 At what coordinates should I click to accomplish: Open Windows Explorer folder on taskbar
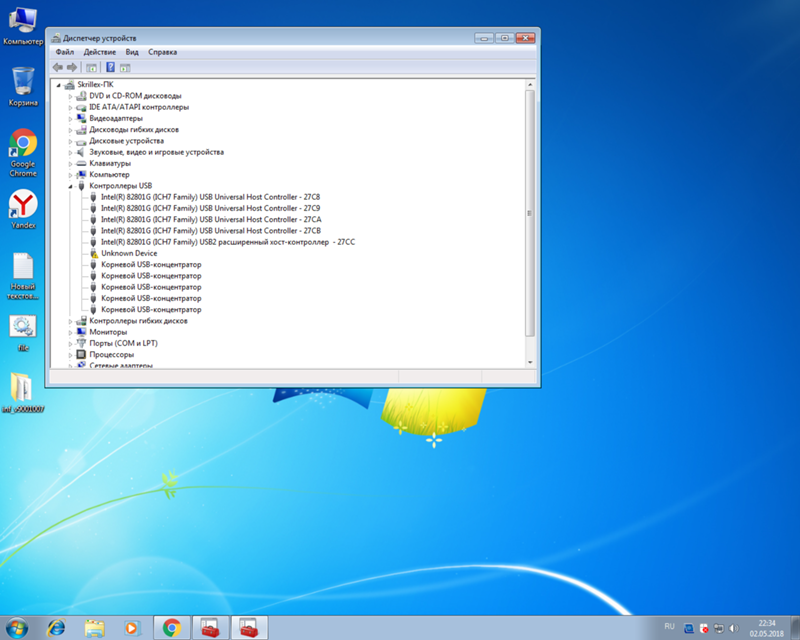click(94, 628)
